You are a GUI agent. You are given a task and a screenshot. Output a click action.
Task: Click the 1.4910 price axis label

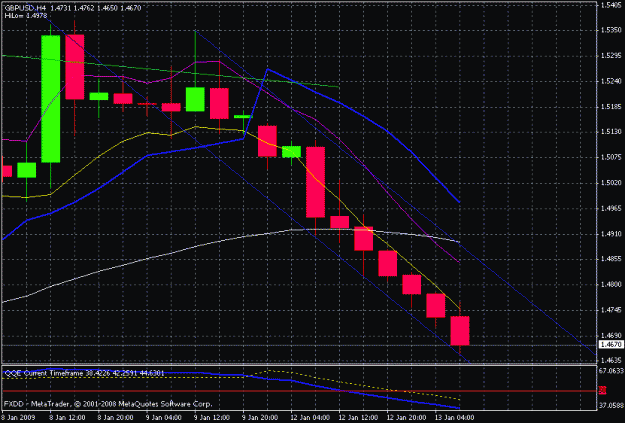point(610,234)
